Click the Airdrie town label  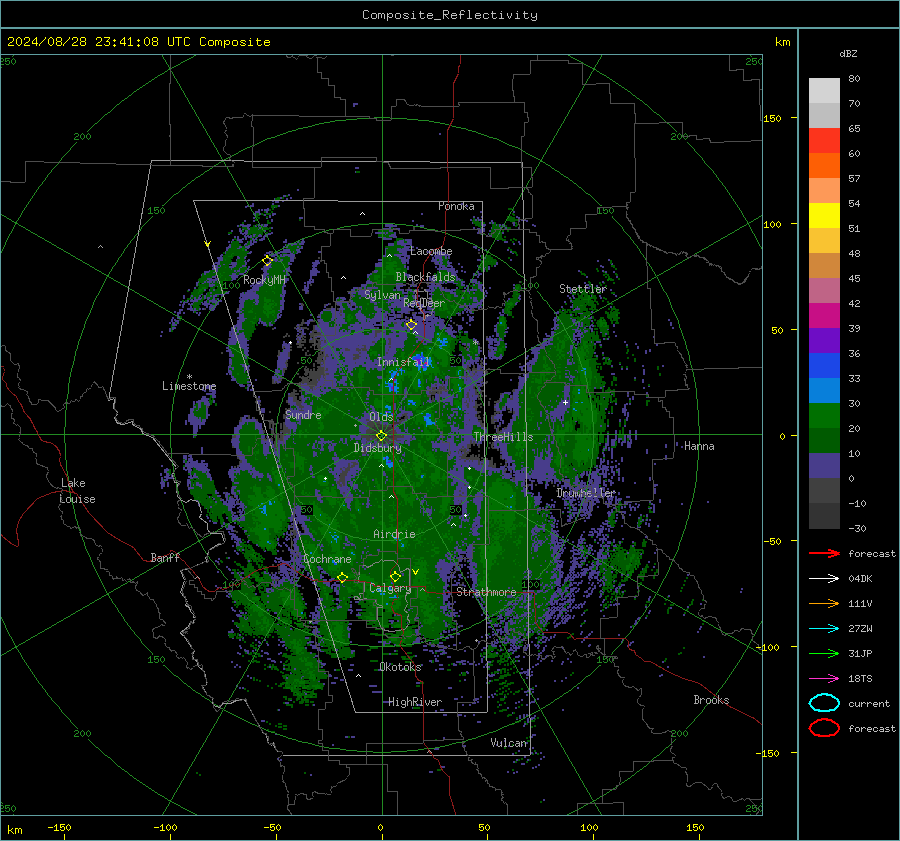pyautogui.click(x=394, y=534)
